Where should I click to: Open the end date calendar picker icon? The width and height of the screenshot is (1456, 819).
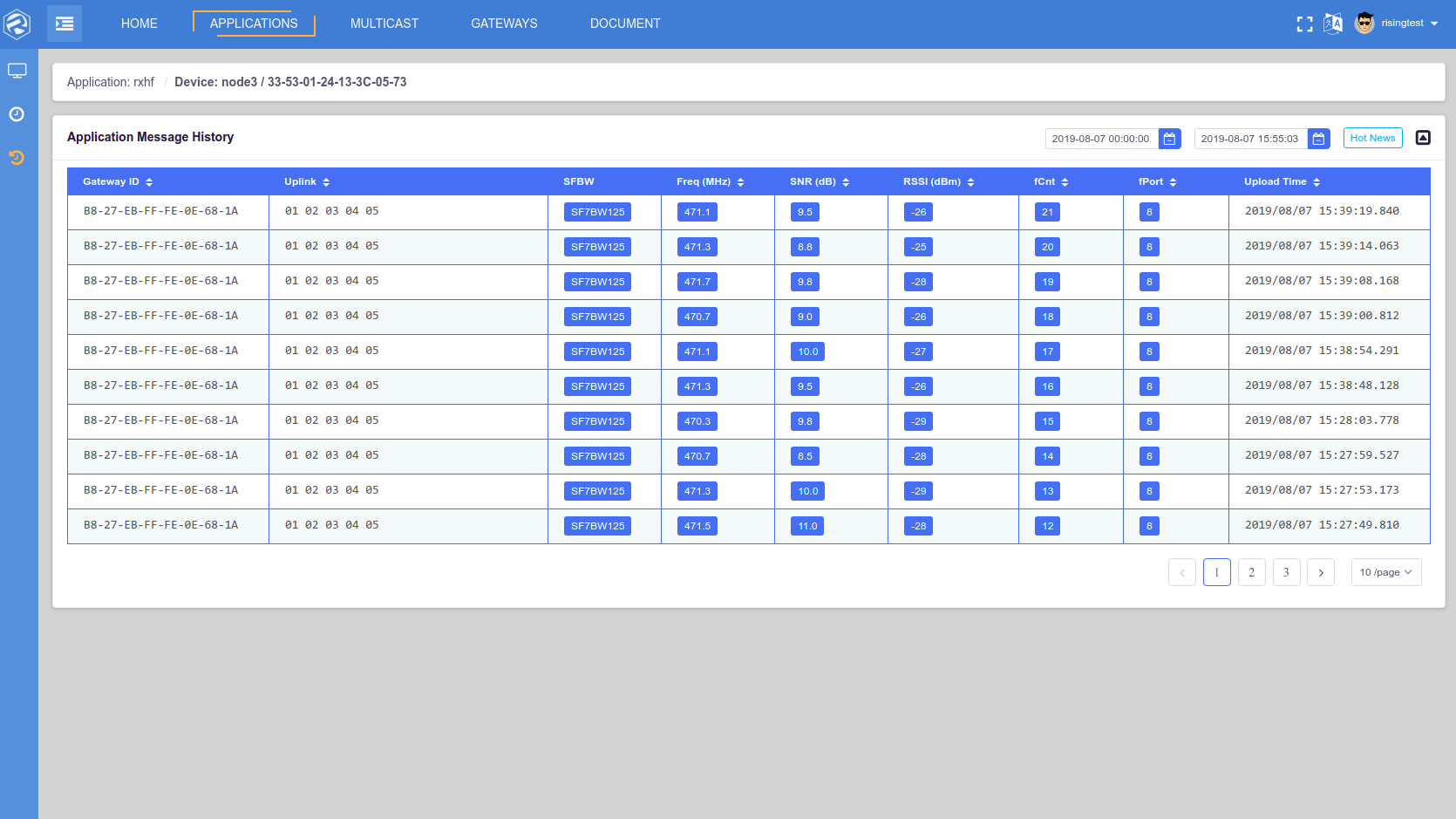point(1318,139)
